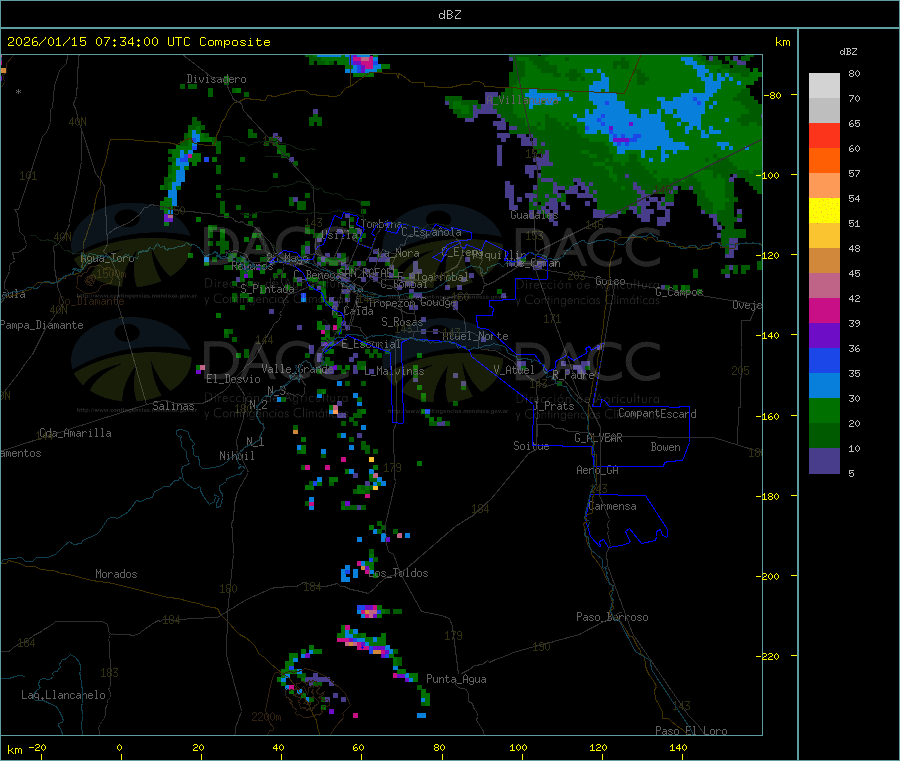The width and height of the screenshot is (900, 761).
Task: Click the Cda_Amarilla map label
Action: coord(75,433)
